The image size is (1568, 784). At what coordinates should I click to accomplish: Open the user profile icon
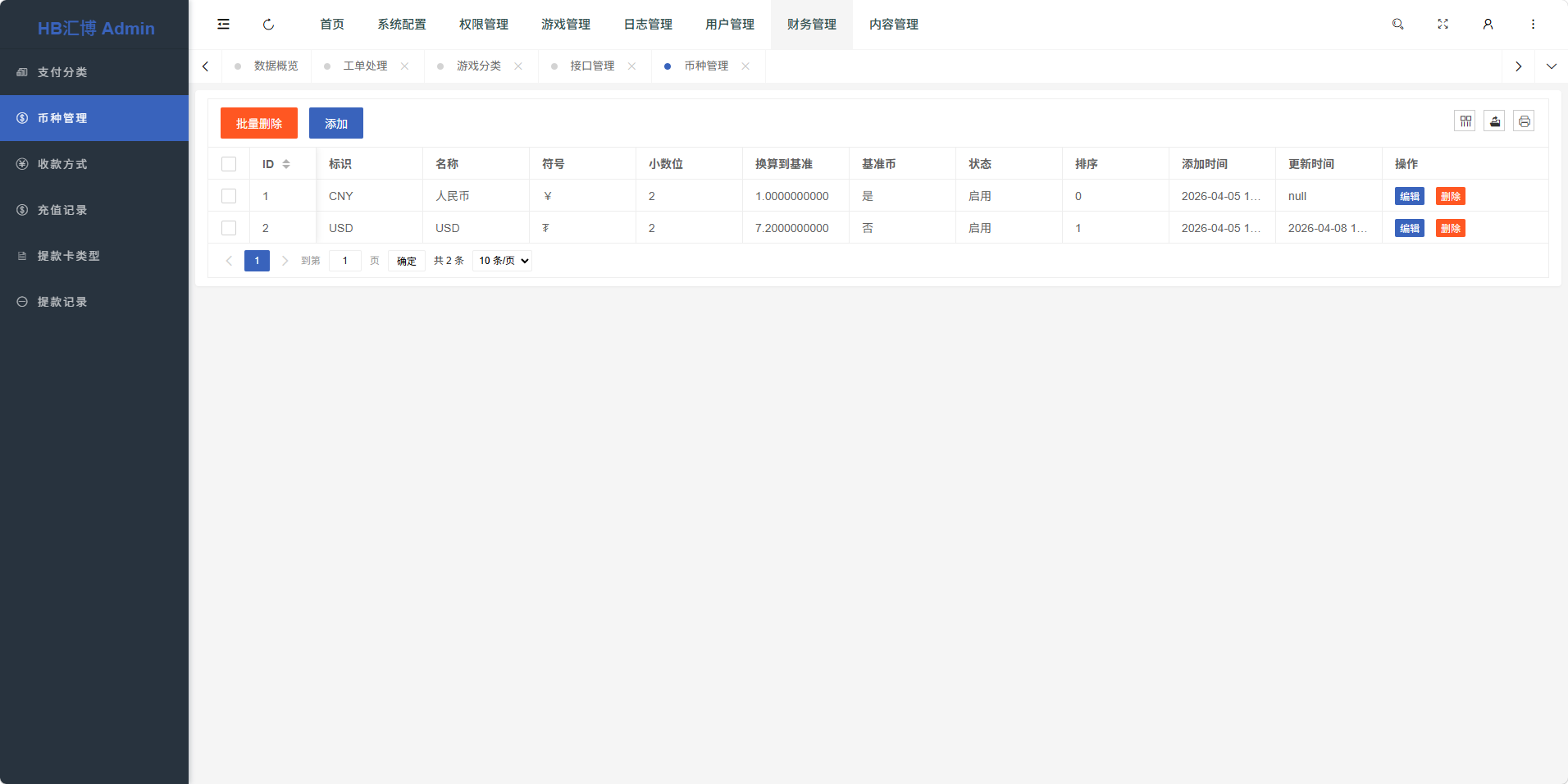[x=1488, y=25]
